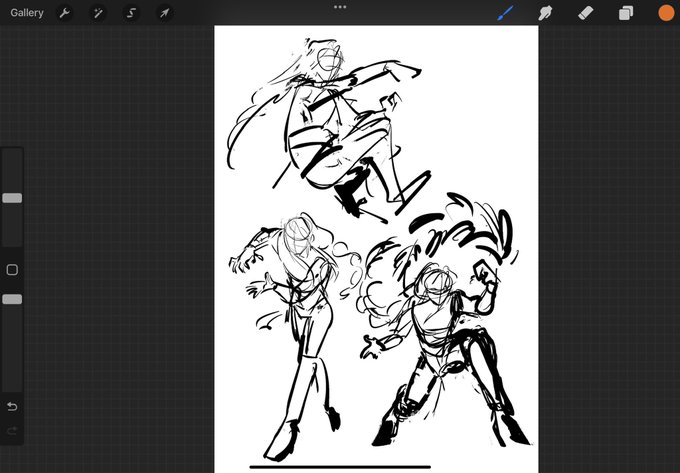Select the Eraser tool

point(585,13)
